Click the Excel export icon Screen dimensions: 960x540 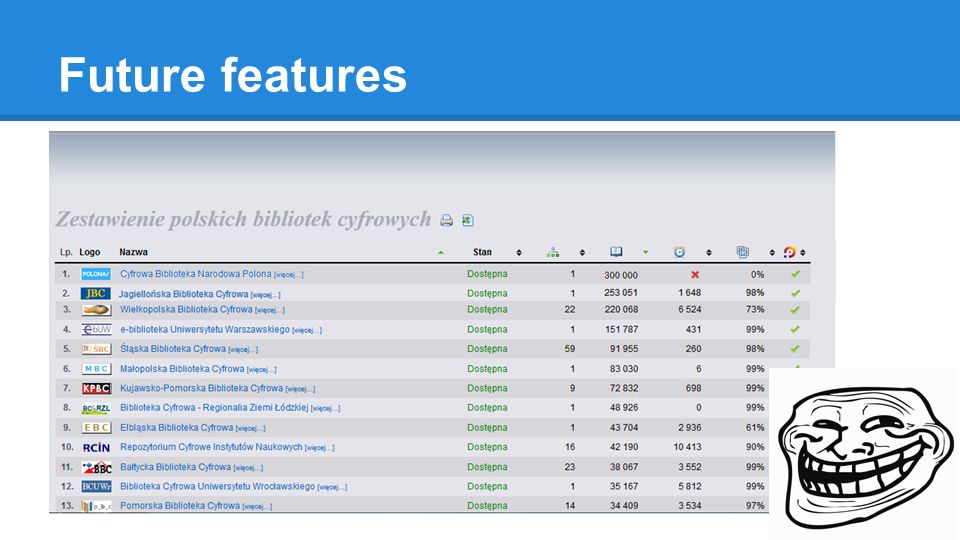(468, 220)
